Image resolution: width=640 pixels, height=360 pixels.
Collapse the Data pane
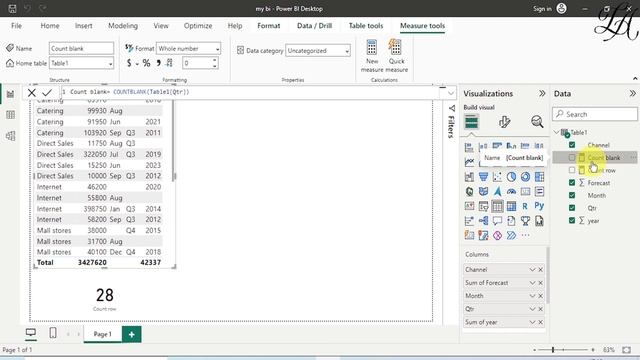[633, 93]
